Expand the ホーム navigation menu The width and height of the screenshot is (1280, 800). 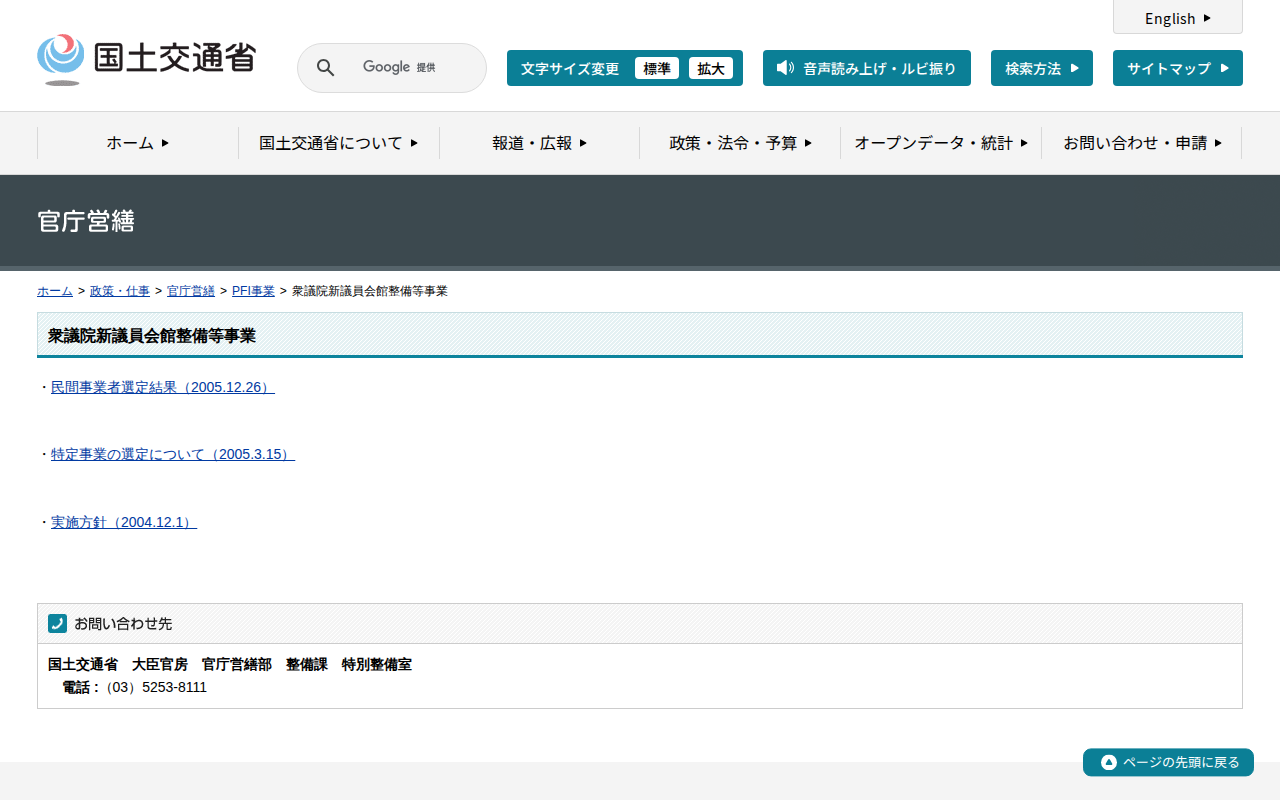pyautogui.click(x=138, y=143)
